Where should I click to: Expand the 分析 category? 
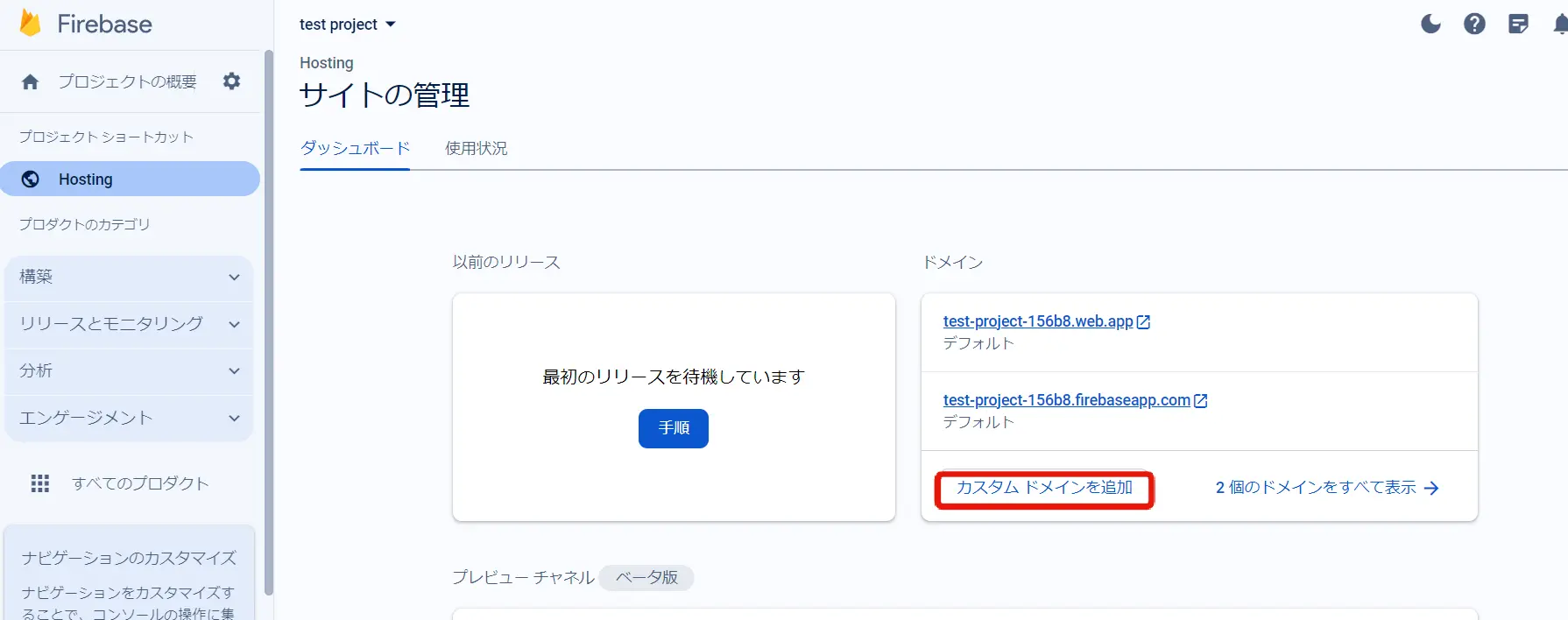[129, 371]
